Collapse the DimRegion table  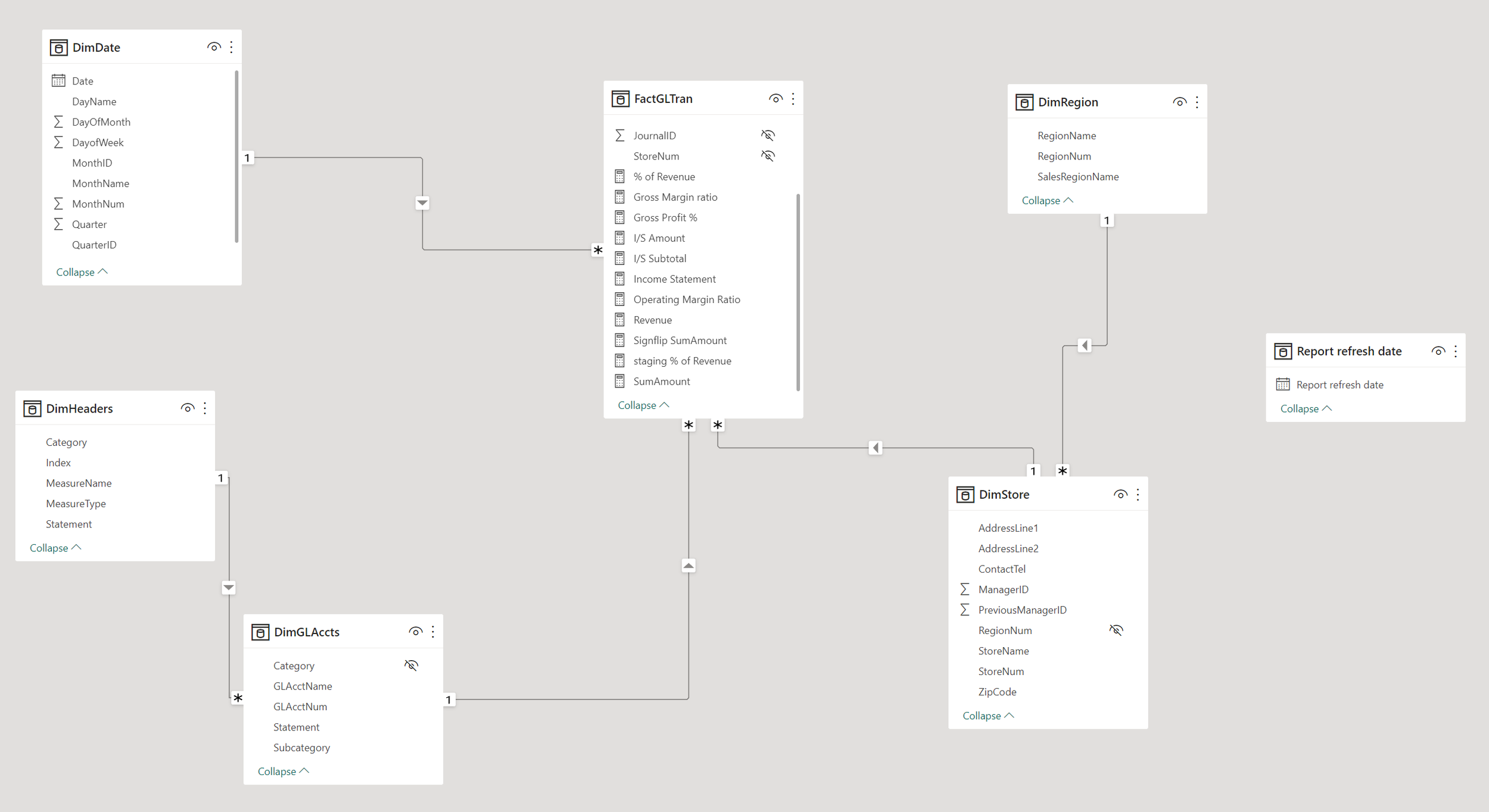[x=1048, y=201]
